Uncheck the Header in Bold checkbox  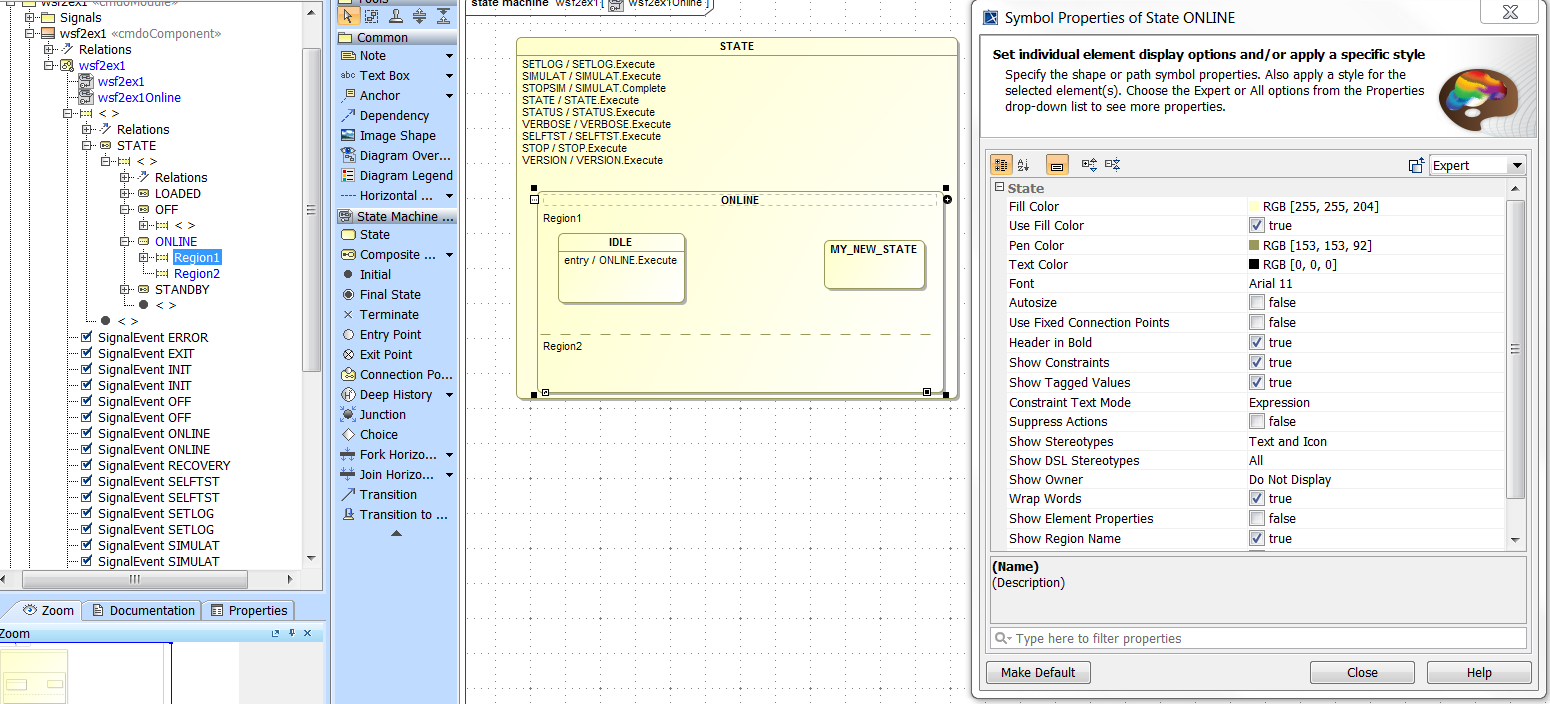(1256, 343)
